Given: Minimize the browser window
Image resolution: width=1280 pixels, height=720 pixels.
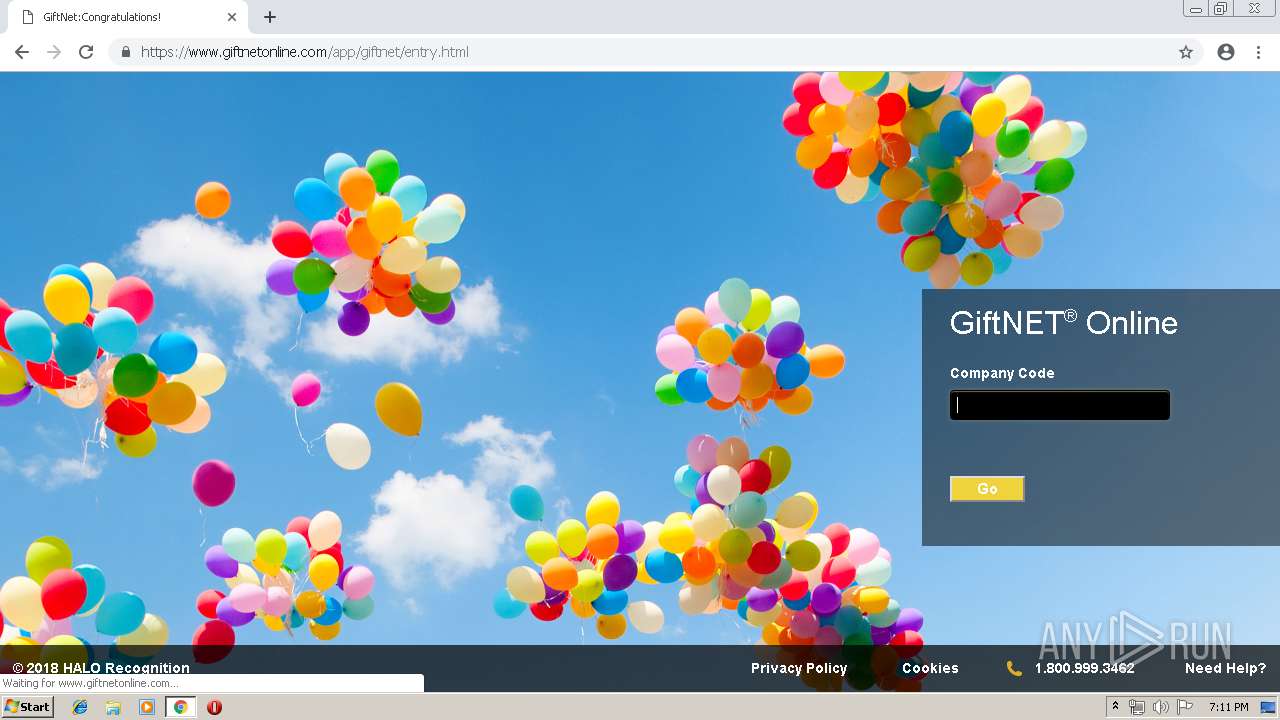Looking at the screenshot, I should click(x=1196, y=8).
